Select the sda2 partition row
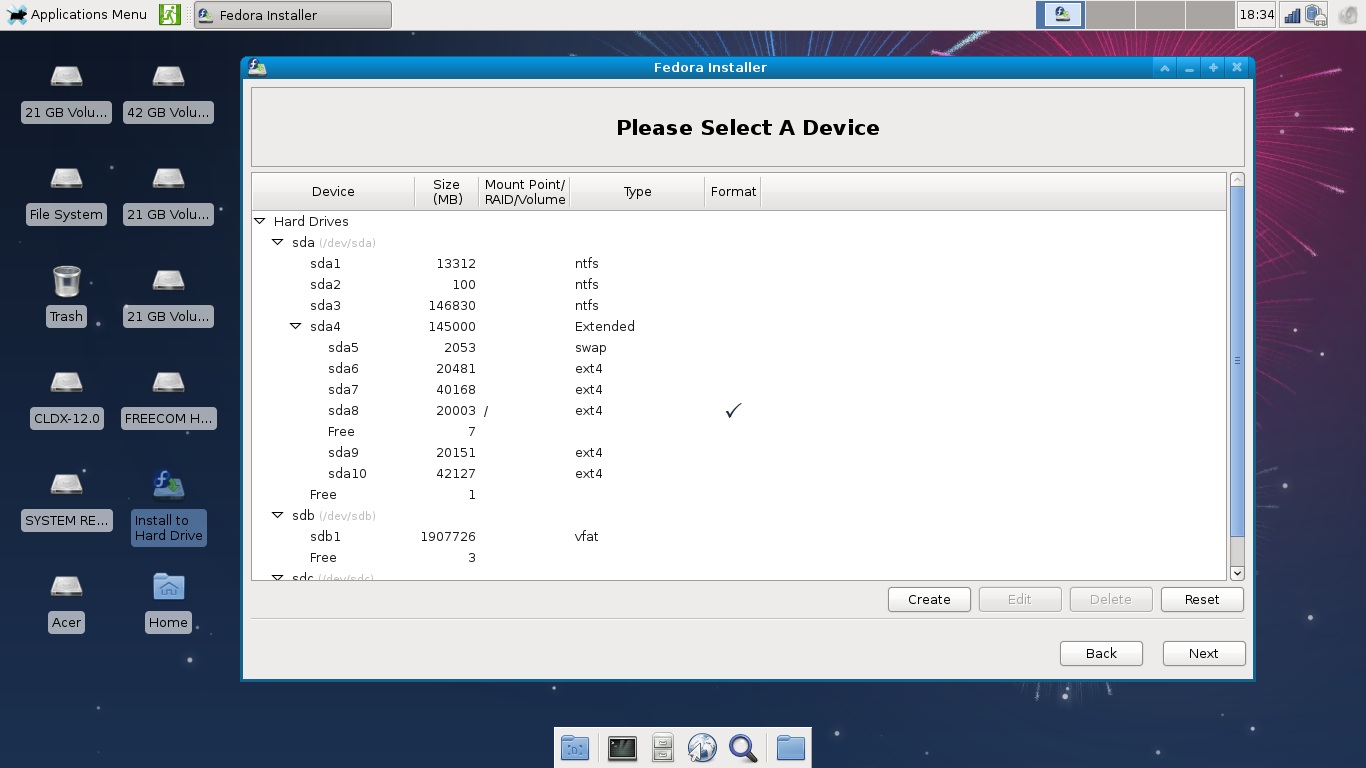Screen dimensions: 1366x768 tap(738, 284)
